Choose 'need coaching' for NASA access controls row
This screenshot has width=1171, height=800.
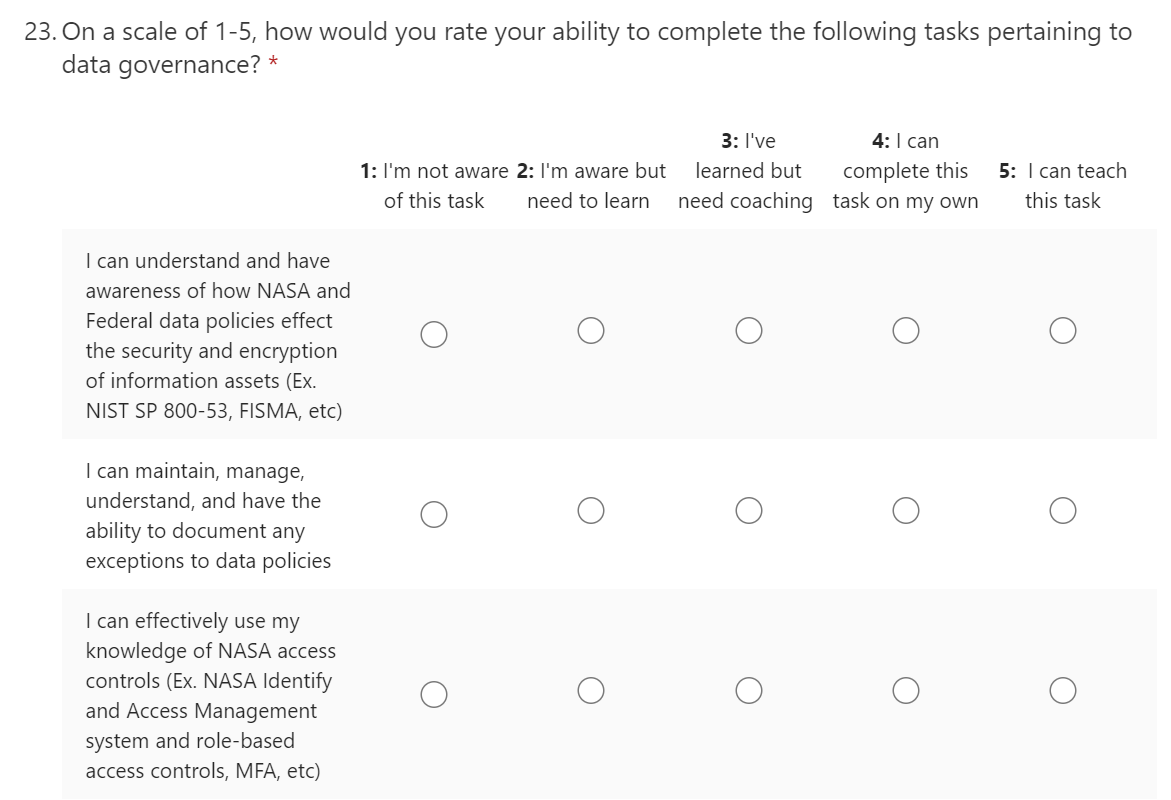(749, 691)
